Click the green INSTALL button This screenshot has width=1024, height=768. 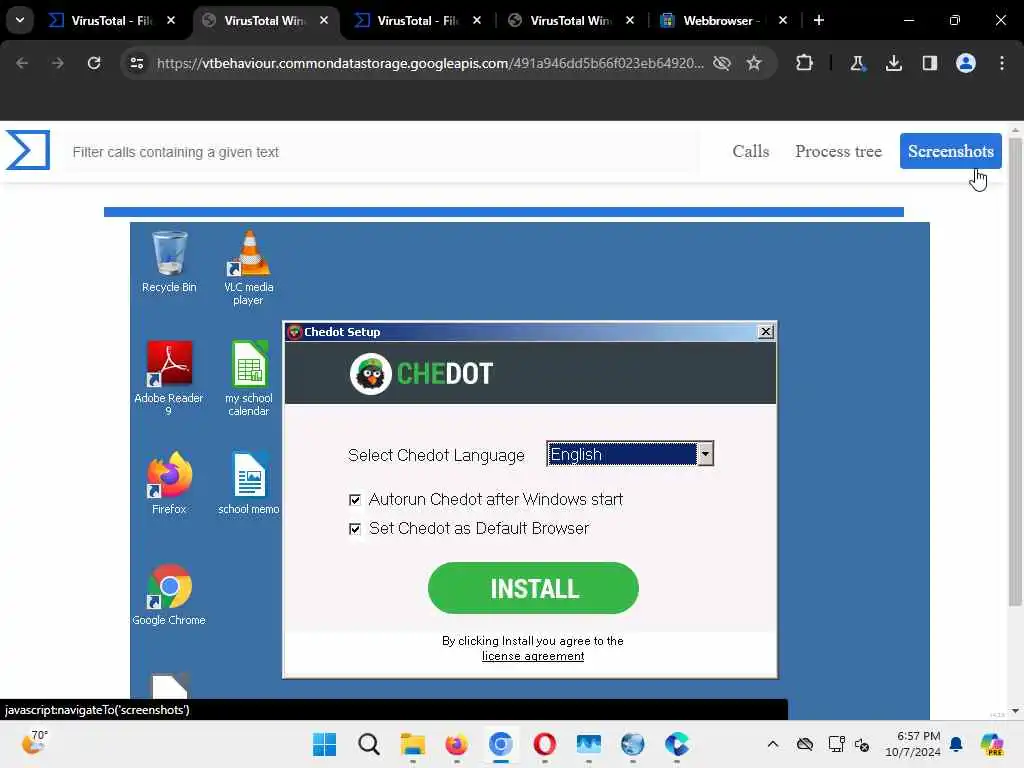click(533, 588)
